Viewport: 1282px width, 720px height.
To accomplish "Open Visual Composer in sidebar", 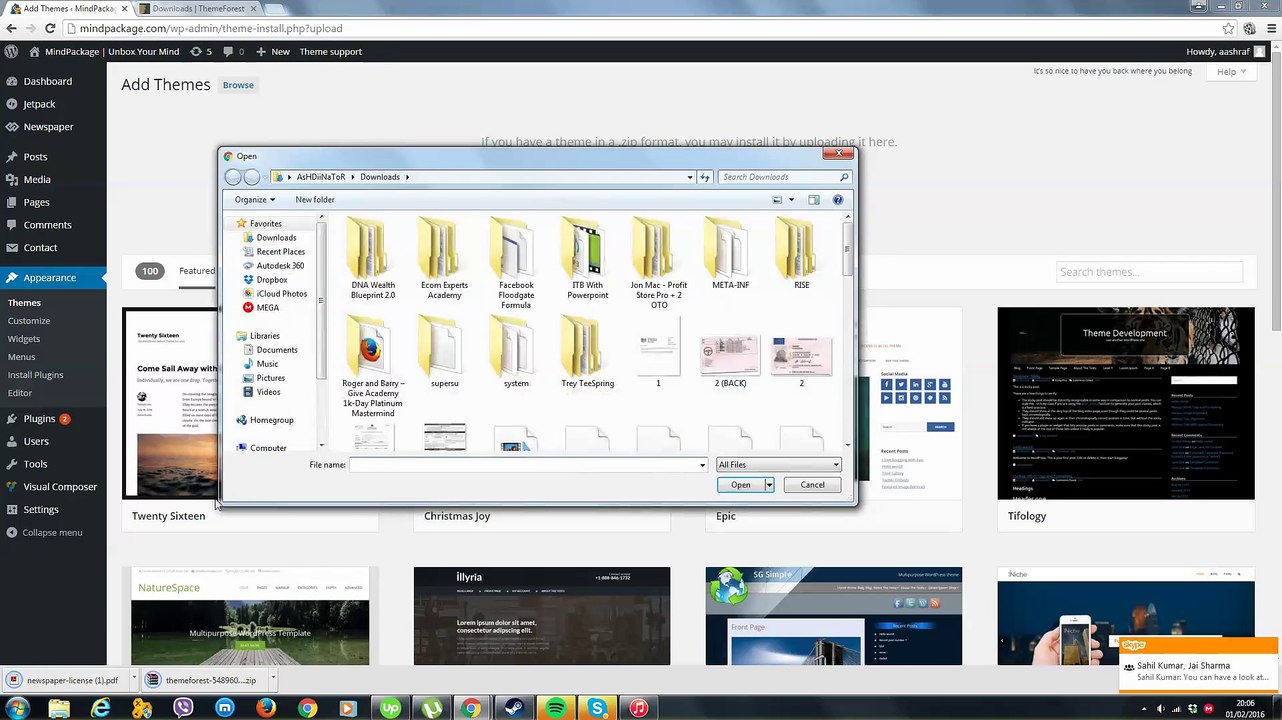I will [53, 487].
